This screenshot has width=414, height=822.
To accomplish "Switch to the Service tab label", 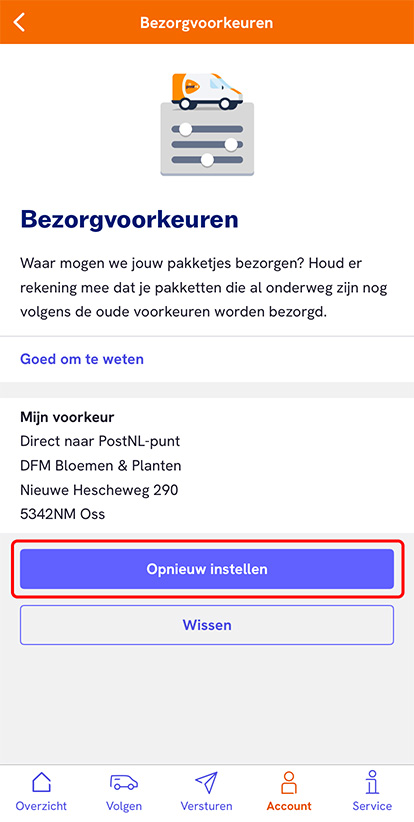I will (x=372, y=806).
